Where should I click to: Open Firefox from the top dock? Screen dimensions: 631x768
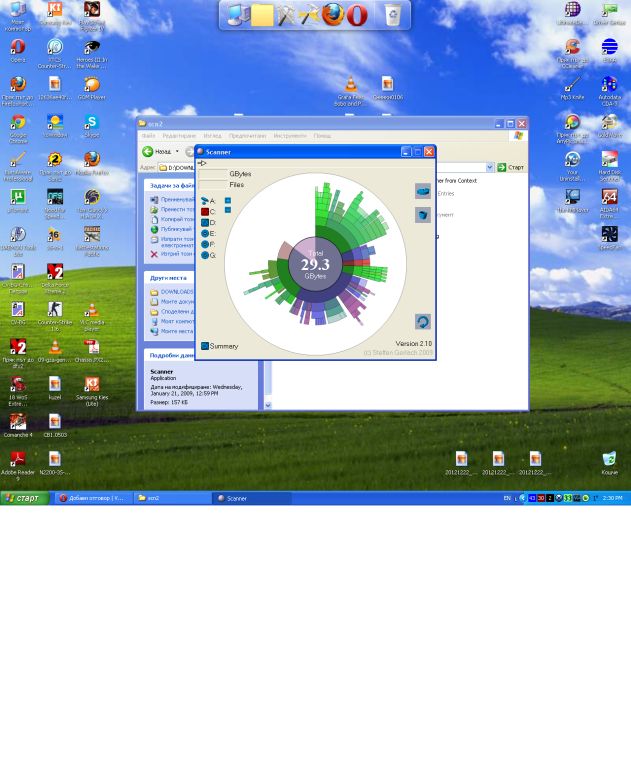[x=333, y=15]
